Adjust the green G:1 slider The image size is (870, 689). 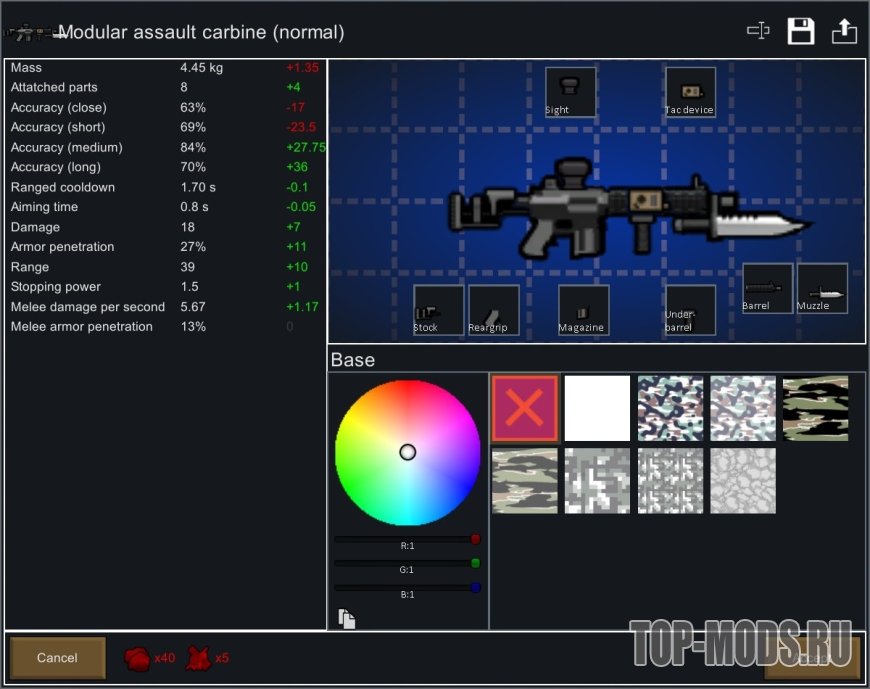point(405,563)
